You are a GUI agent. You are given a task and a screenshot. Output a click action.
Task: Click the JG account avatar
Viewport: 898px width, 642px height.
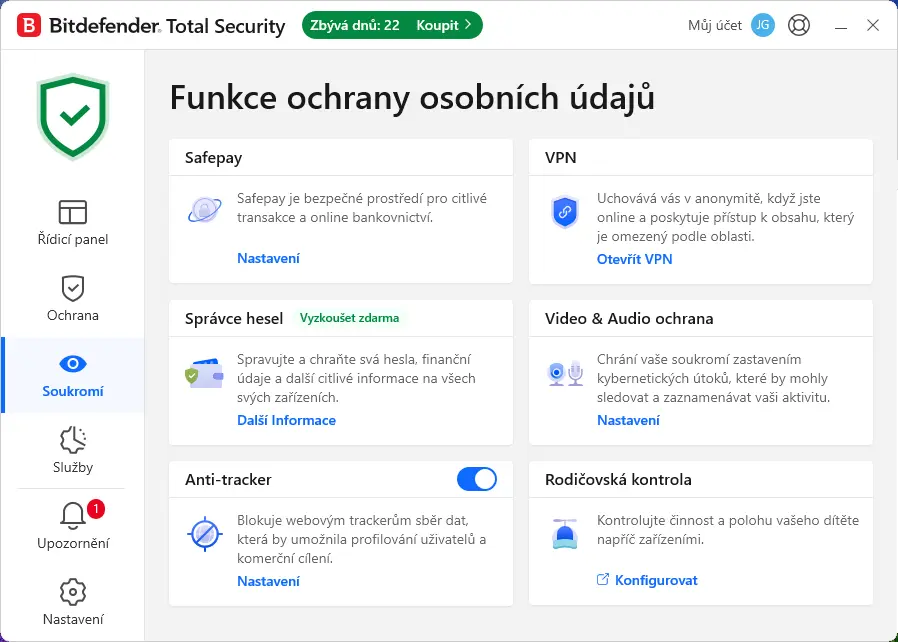tap(762, 25)
